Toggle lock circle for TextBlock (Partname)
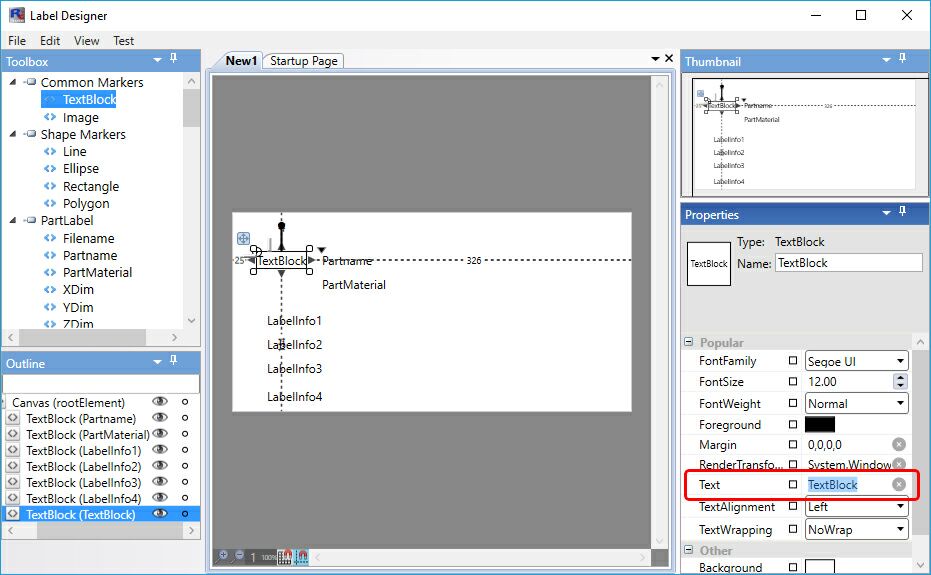 [x=185, y=418]
